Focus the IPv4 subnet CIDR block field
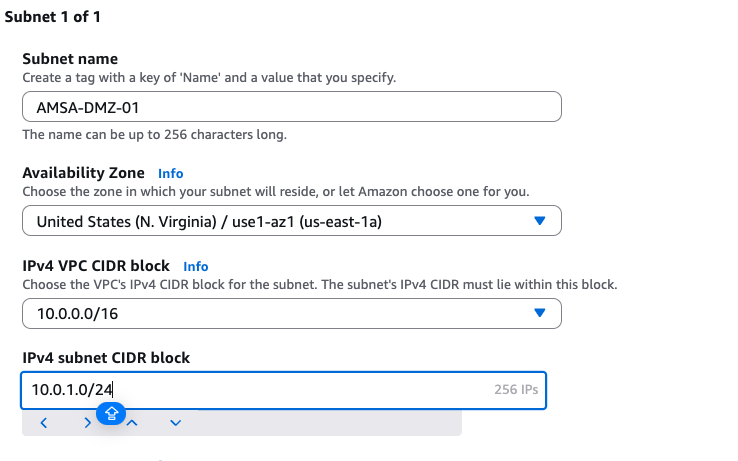 coord(250,390)
